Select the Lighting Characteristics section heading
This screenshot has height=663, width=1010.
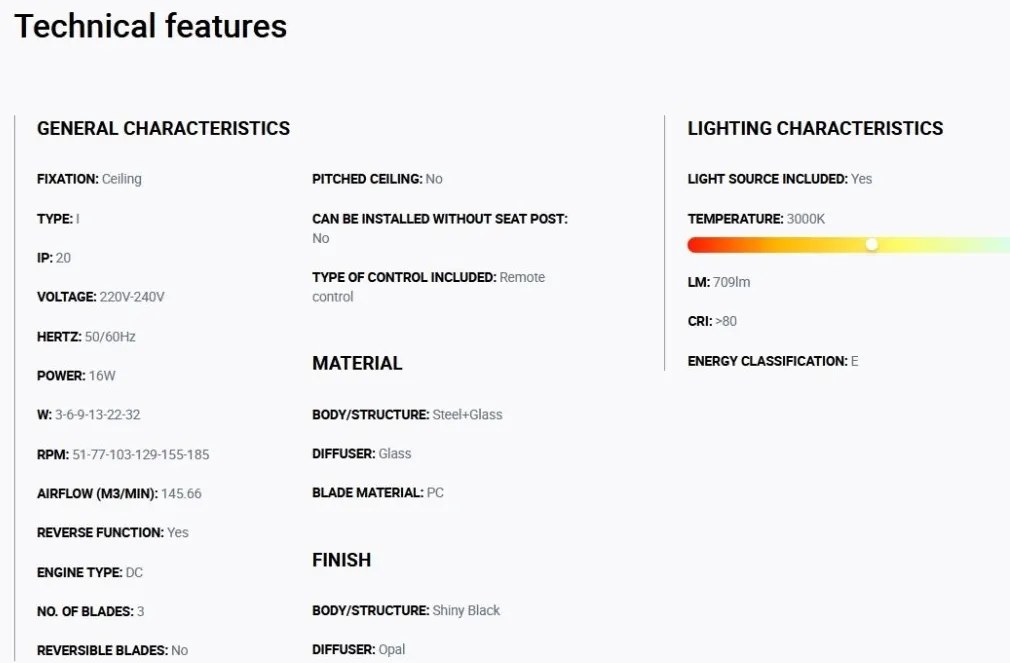click(x=815, y=129)
